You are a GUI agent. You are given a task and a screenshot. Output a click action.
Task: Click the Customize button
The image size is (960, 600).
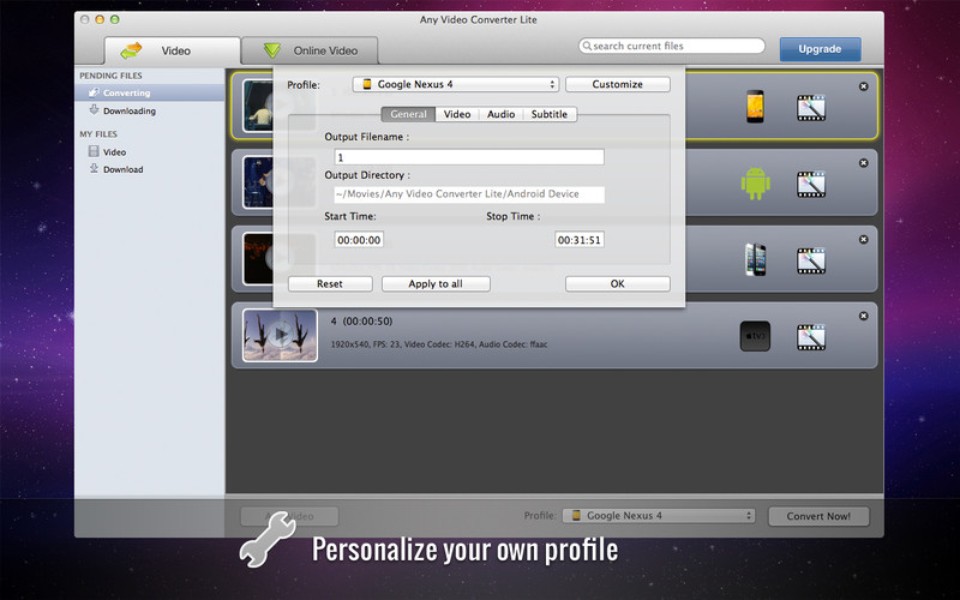point(617,84)
